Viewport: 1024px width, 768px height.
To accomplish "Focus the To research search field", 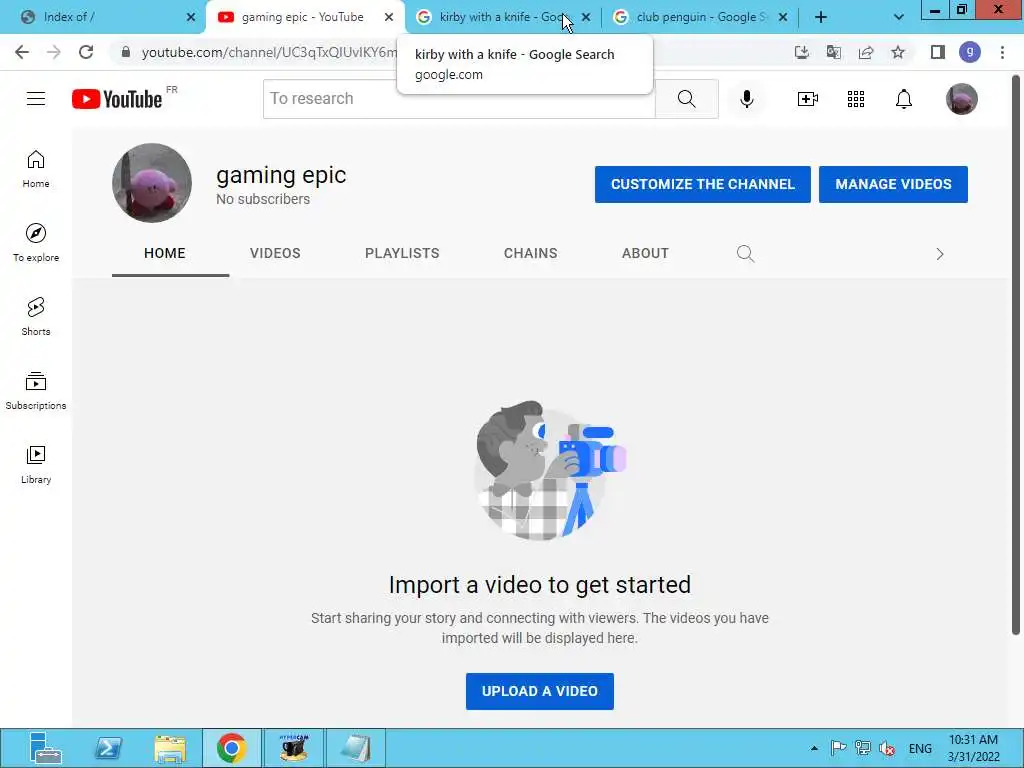I will point(459,99).
